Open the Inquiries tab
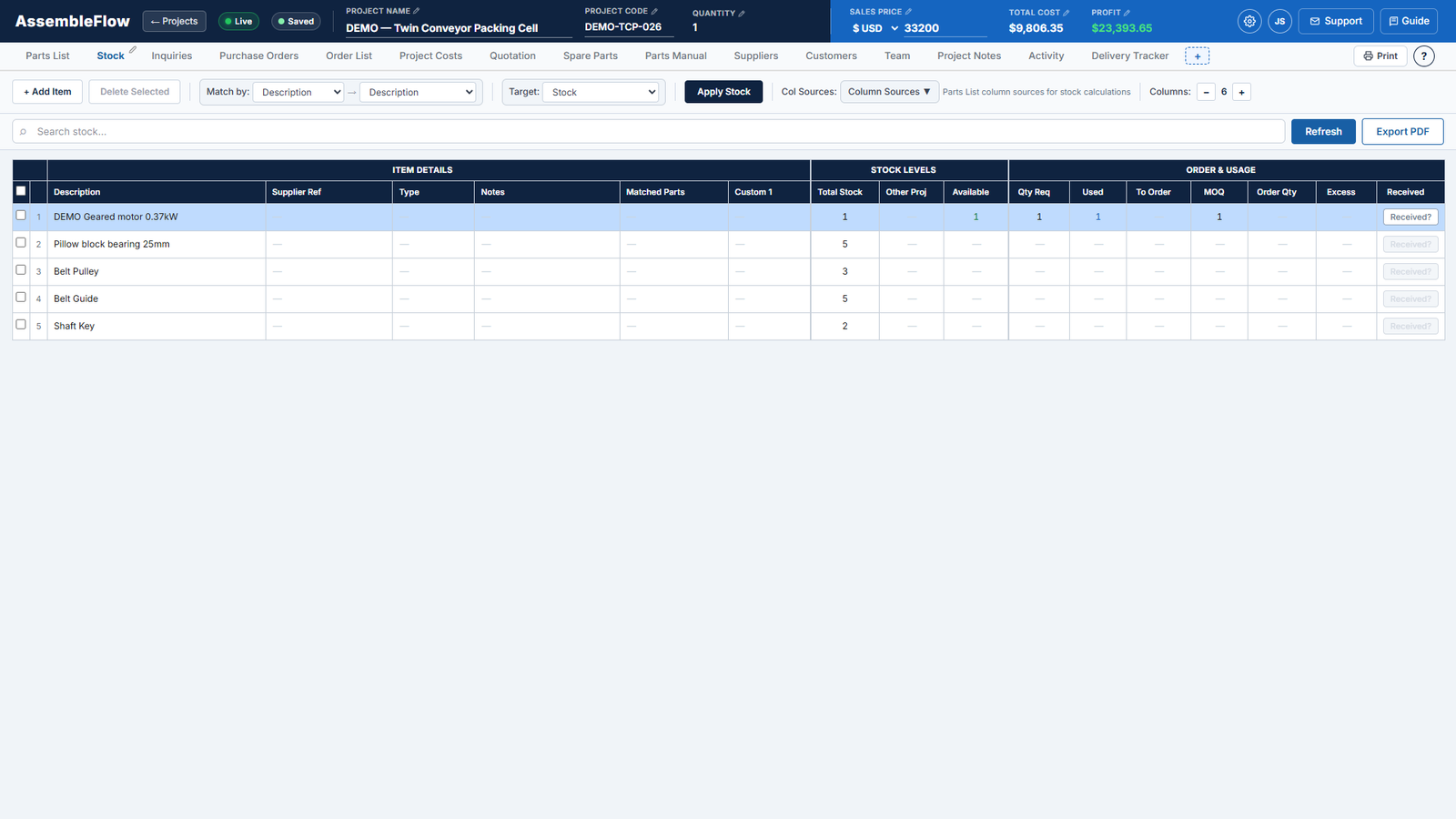This screenshot has width=1456, height=819. [172, 56]
